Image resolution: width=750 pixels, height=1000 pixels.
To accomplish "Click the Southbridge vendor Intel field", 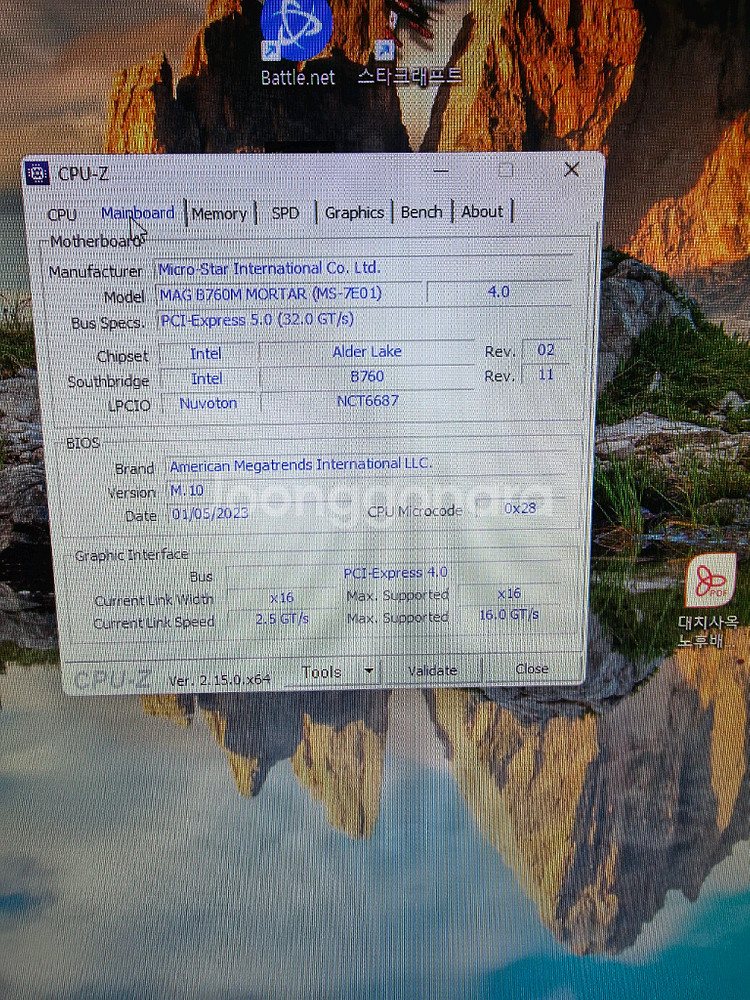I will click(207, 379).
